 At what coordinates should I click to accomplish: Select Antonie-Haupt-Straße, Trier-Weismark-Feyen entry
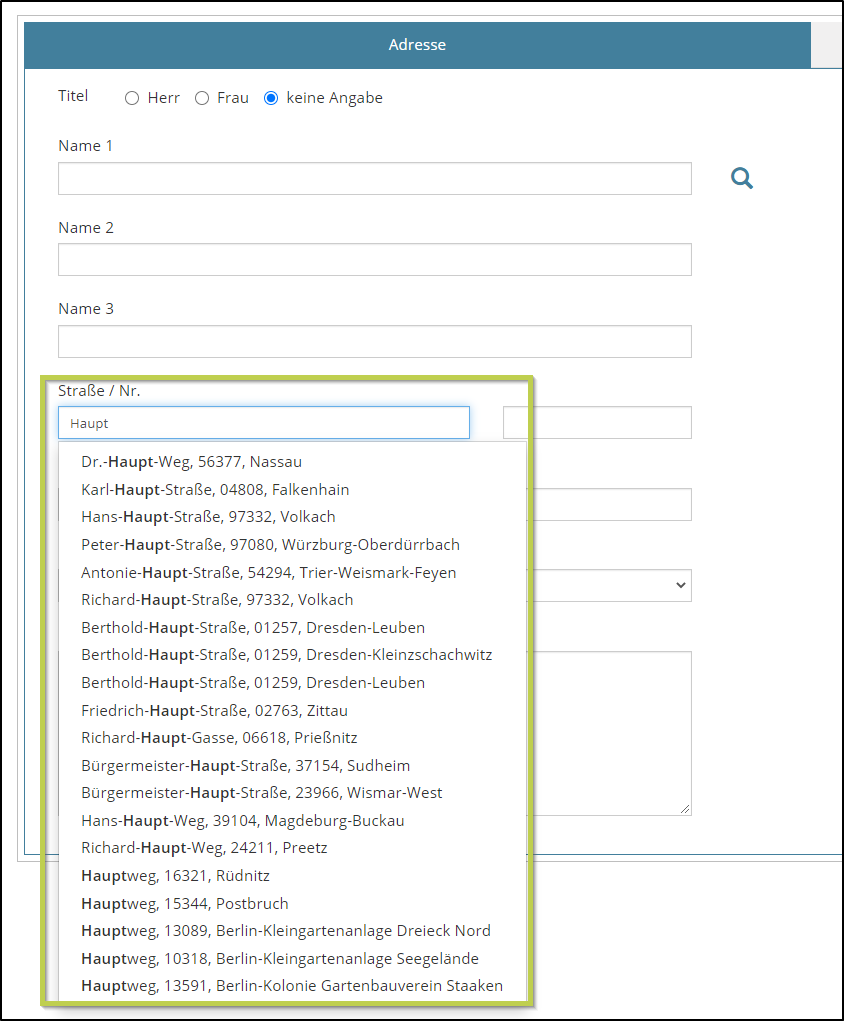[x=268, y=573]
